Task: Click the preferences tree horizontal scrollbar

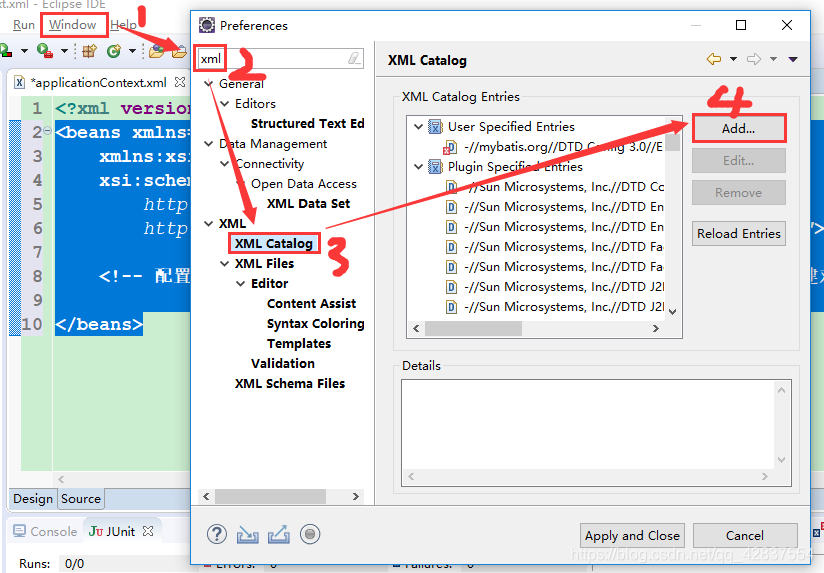Action: 270,496
